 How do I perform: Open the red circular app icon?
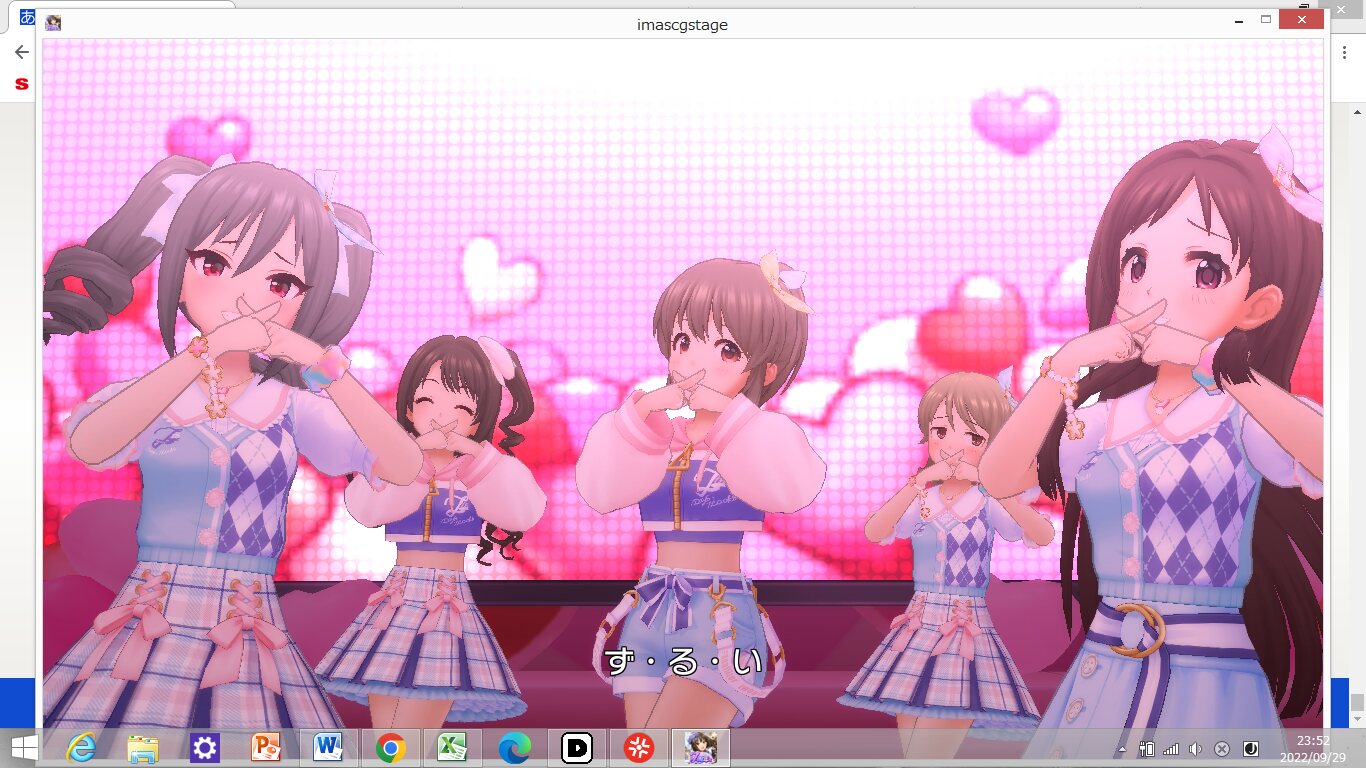639,748
